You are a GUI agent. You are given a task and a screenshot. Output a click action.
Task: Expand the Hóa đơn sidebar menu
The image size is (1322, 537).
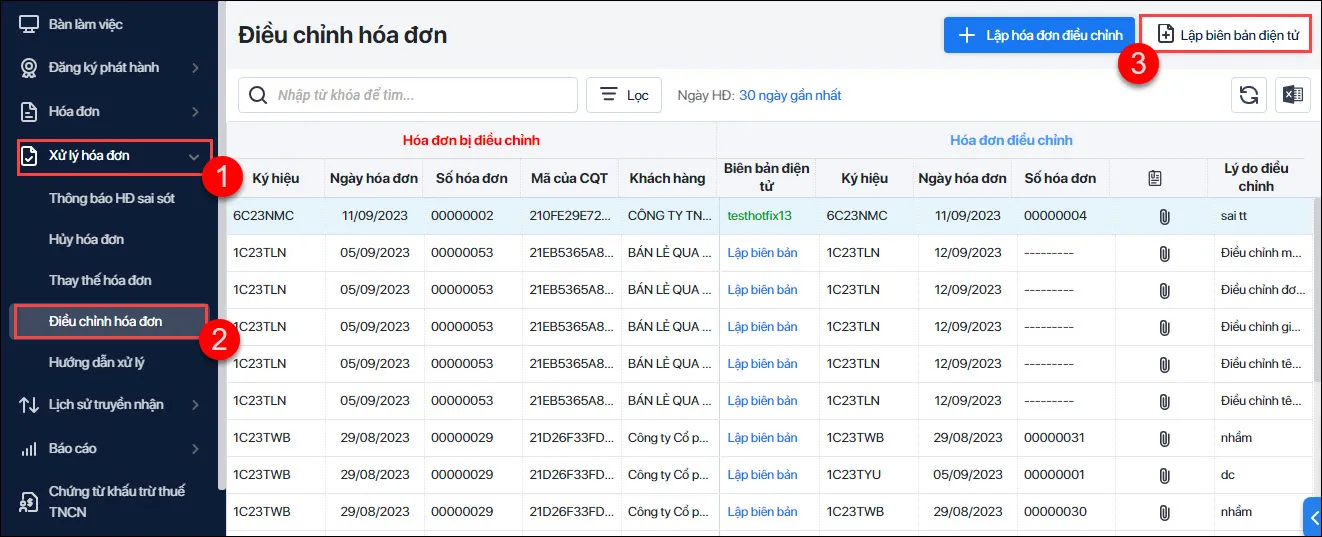195,112
